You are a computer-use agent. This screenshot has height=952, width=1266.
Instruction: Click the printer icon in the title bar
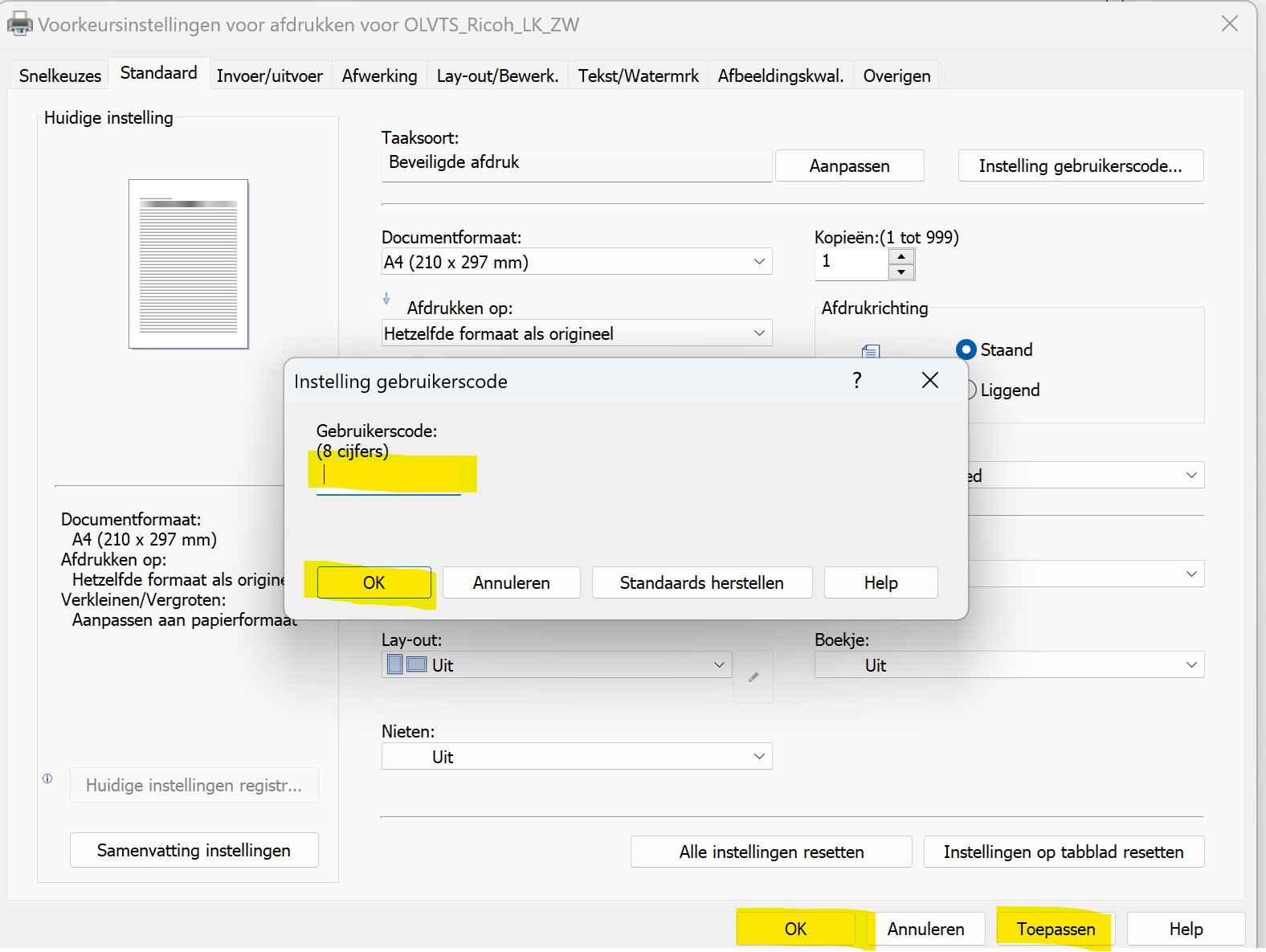(x=19, y=24)
